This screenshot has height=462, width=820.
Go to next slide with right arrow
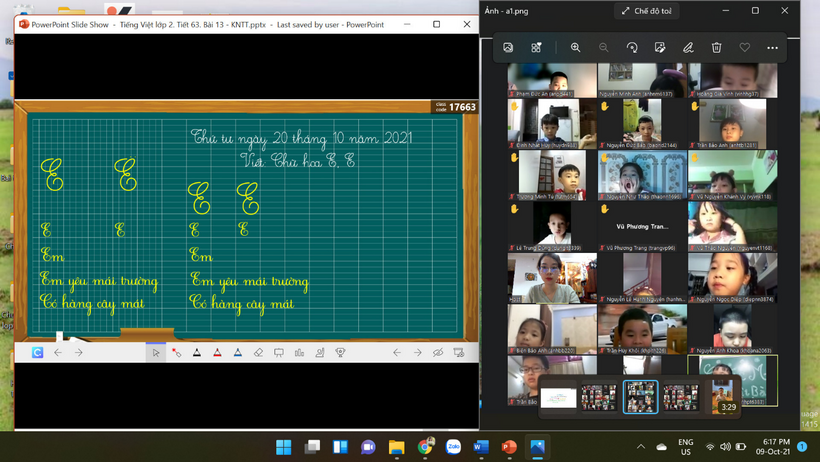point(416,352)
